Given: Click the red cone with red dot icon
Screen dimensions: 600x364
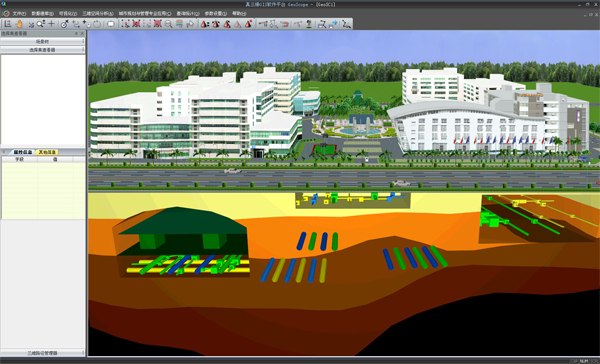Looking at the screenshot, I should [x=248, y=24].
